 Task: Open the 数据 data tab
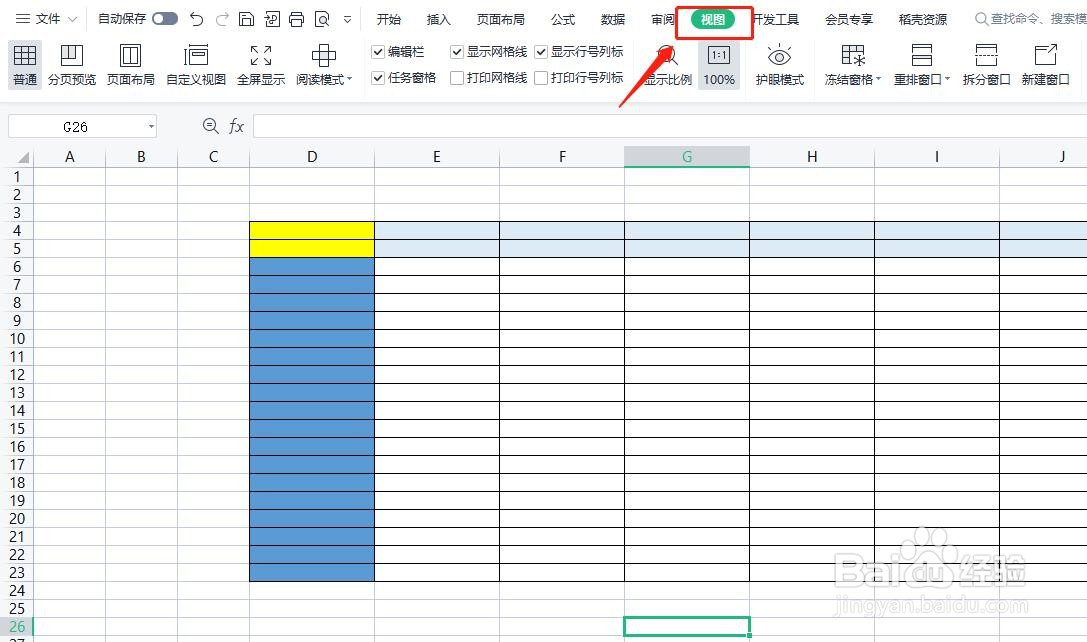point(612,19)
